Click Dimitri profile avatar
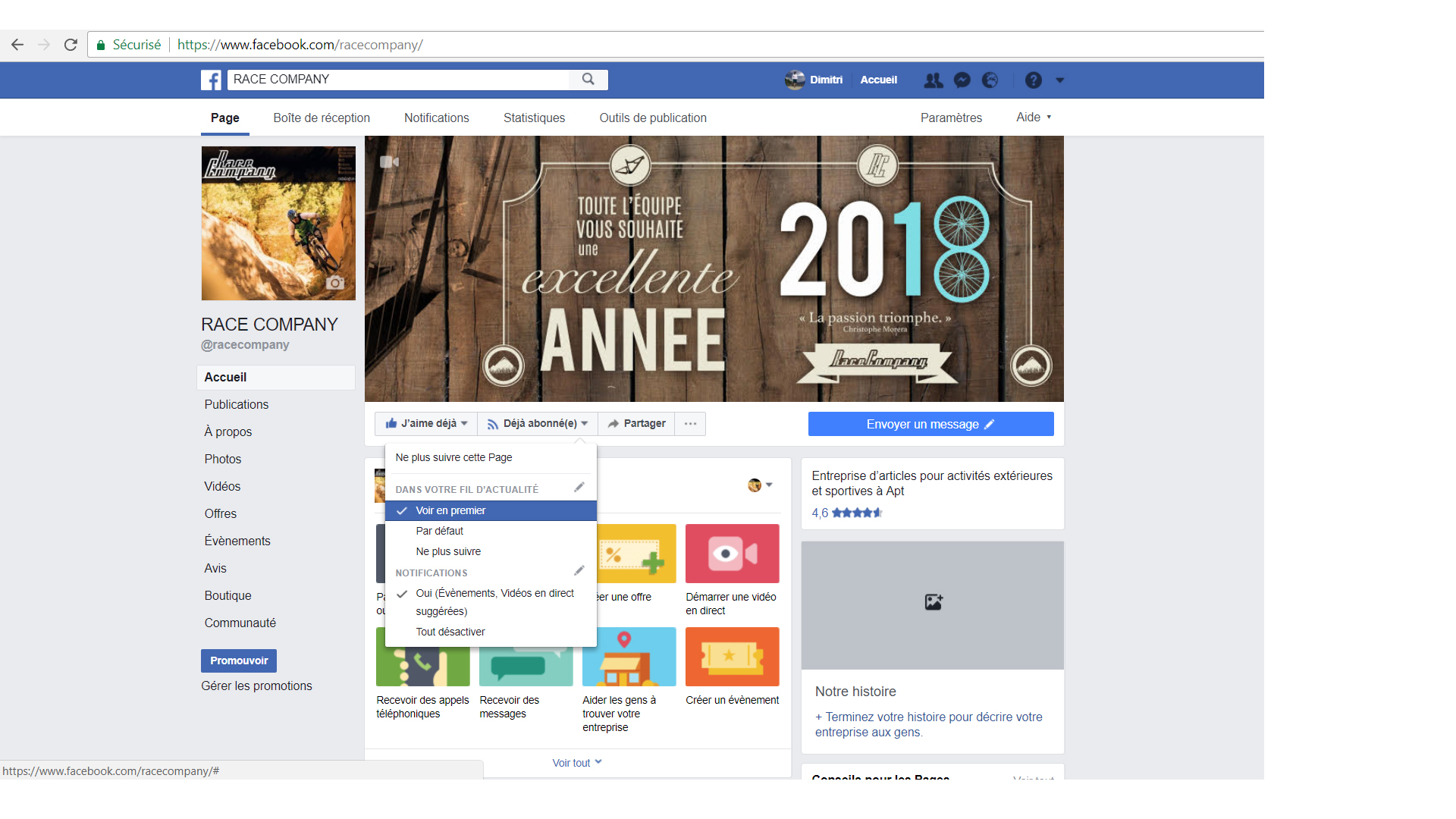The image size is (1456, 819). pos(795,80)
